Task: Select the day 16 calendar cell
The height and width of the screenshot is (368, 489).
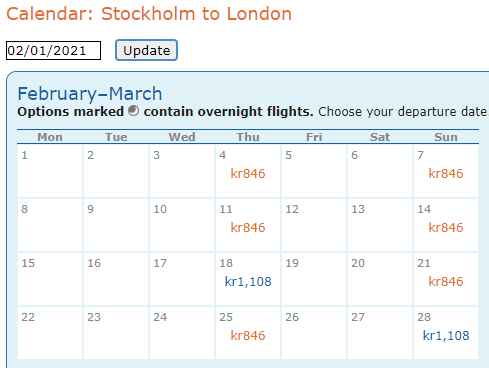Action: pos(116,279)
